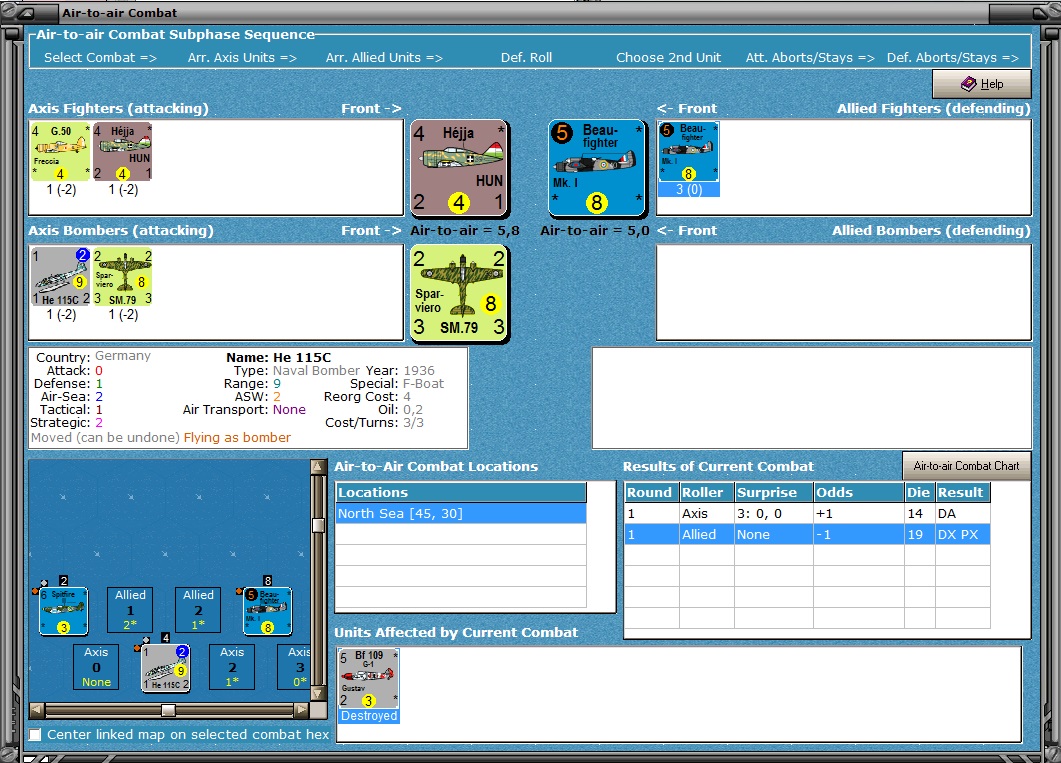Click the large Héjja front fighter unit
Screen dimensions: 1061x763
click(x=459, y=168)
